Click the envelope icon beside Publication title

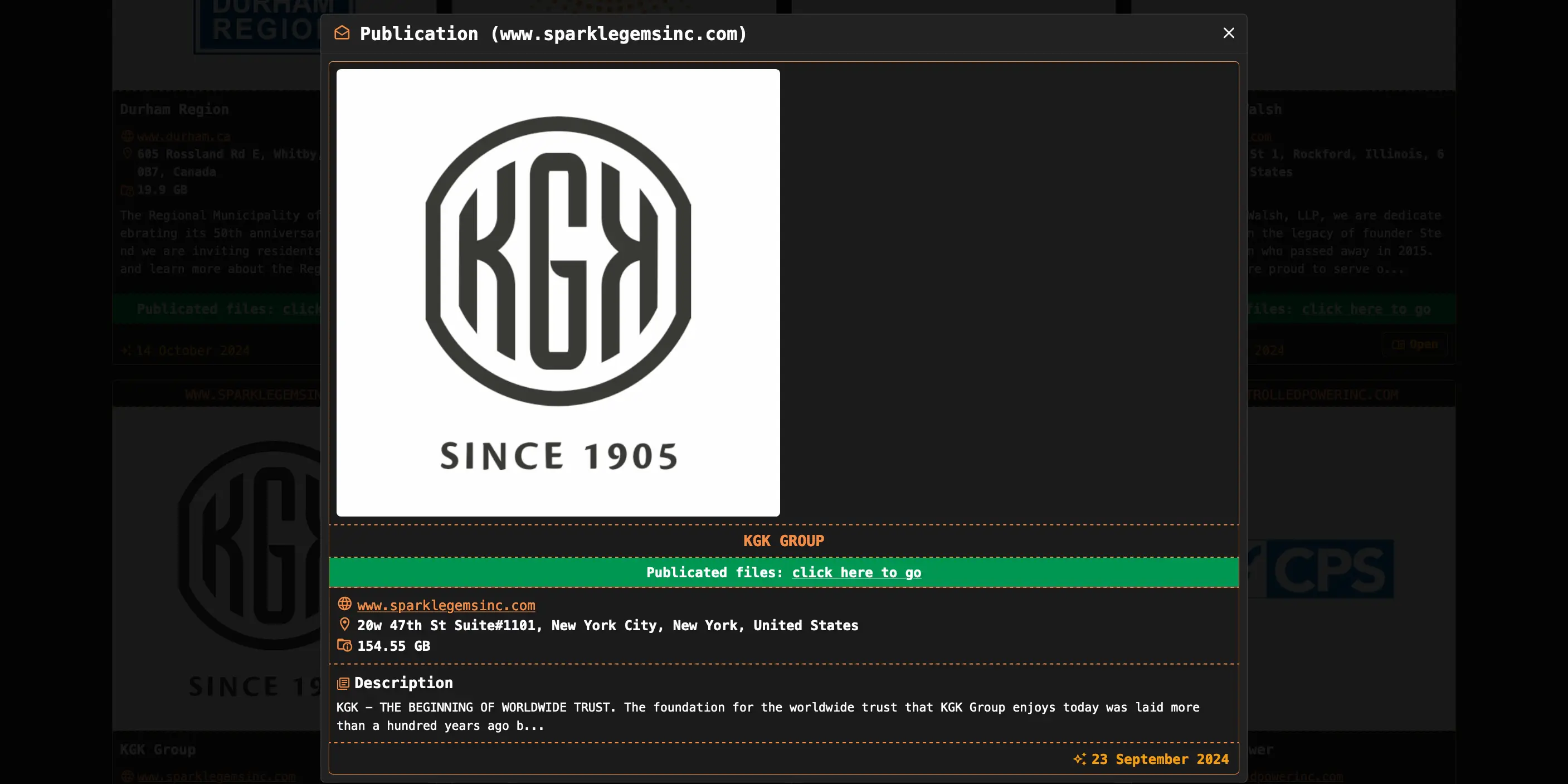click(x=342, y=33)
